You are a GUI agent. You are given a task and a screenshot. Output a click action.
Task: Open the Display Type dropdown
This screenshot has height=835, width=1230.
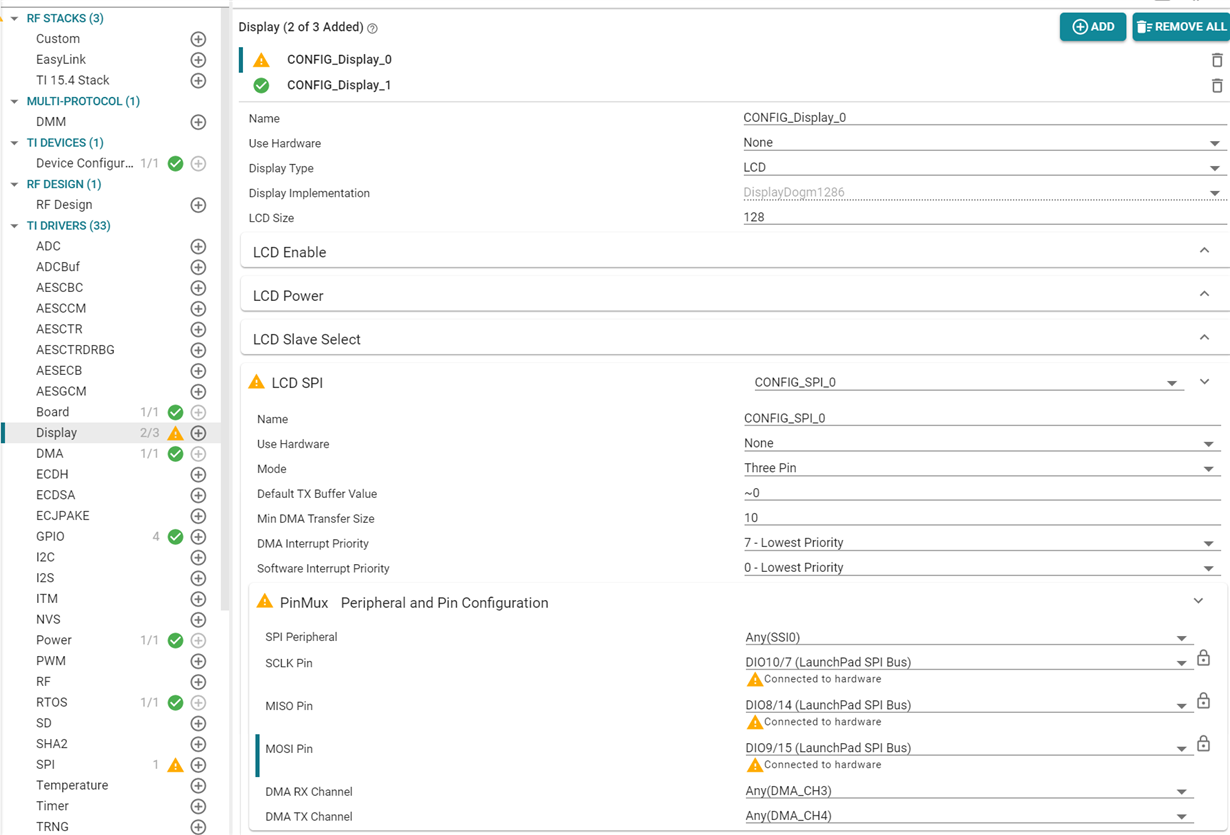(x=984, y=168)
